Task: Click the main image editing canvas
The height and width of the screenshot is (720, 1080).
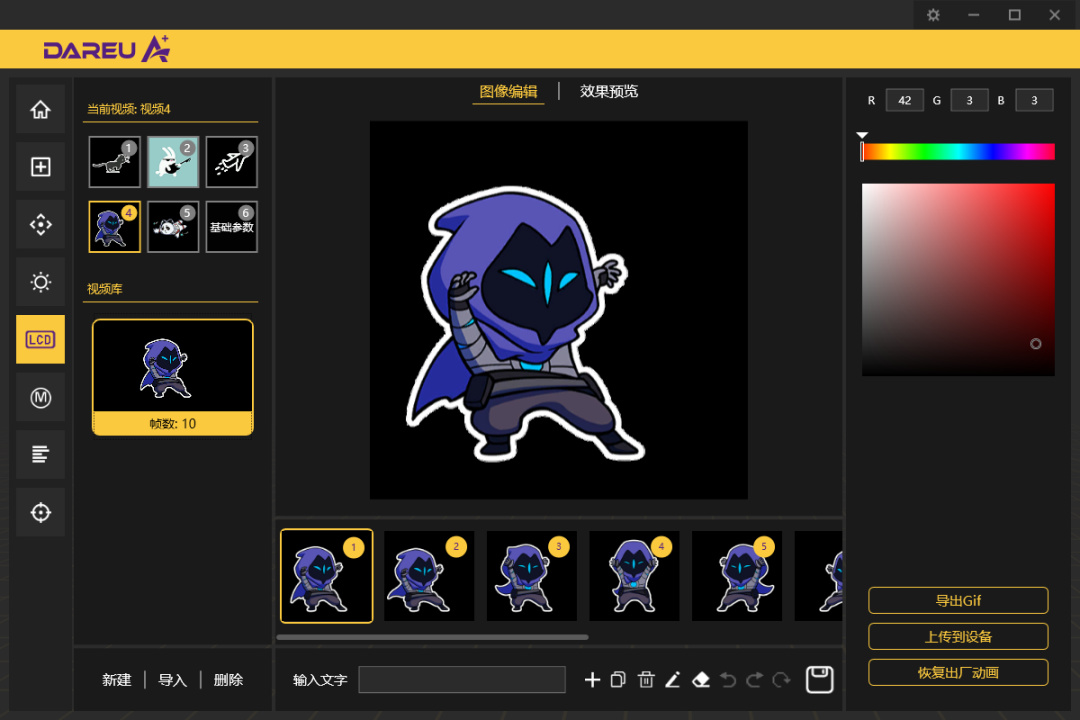Action: click(x=559, y=310)
